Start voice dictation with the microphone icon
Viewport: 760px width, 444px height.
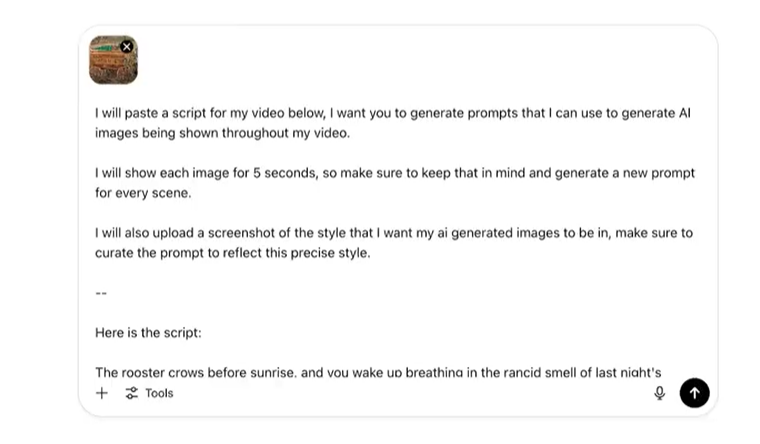pyautogui.click(x=660, y=393)
